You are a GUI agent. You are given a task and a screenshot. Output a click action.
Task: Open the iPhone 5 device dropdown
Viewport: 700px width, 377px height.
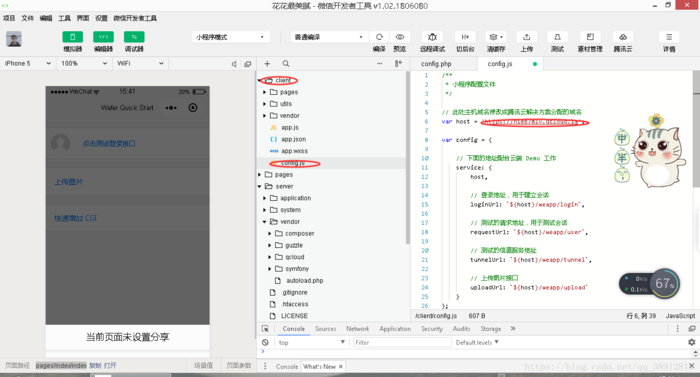pos(27,63)
